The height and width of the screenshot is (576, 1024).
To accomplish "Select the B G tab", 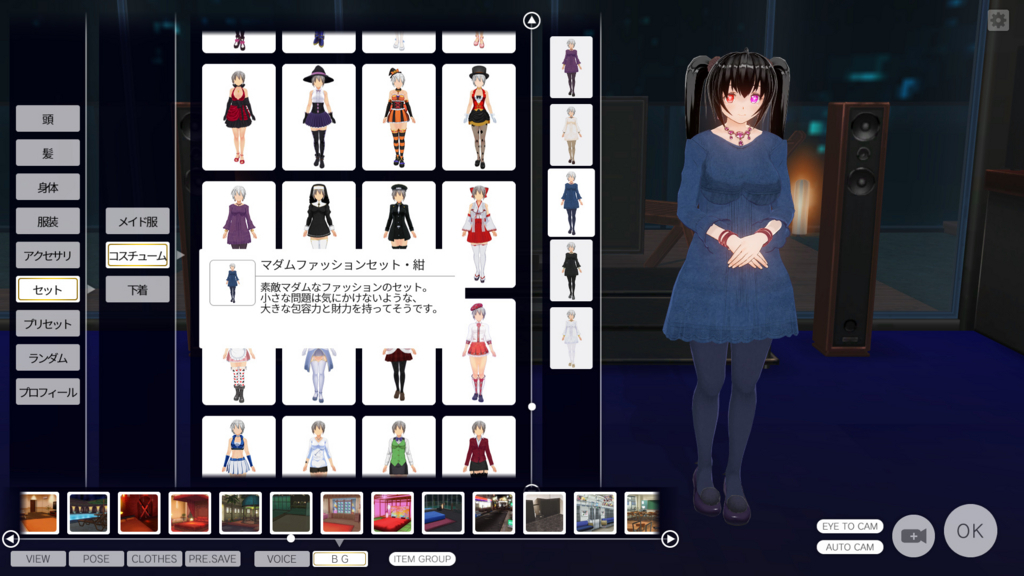I will [x=340, y=559].
